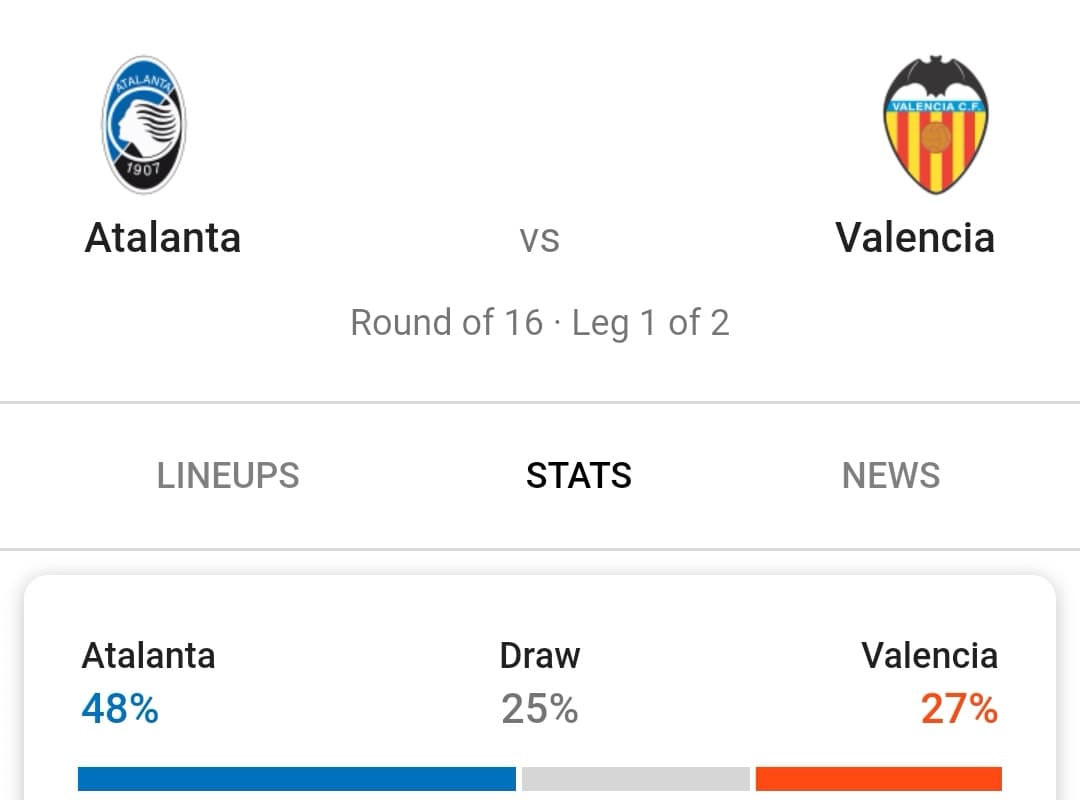The width and height of the screenshot is (1080, 800).
Task: Click the Valencia label in the prediction card
Action: pos(929,655)
